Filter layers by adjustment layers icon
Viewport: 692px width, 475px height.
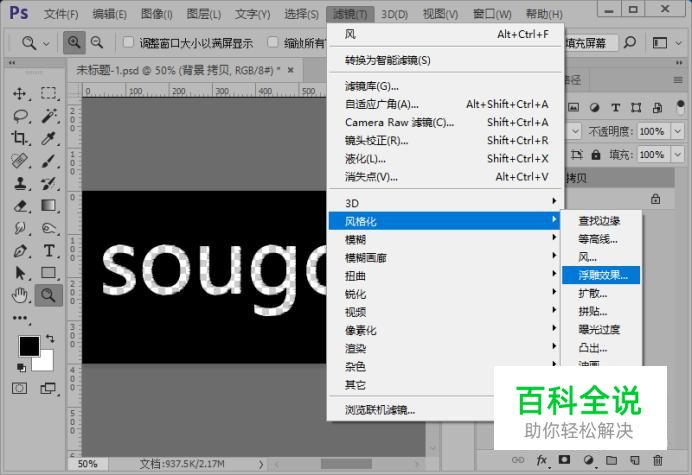click(x=594, y=107)
